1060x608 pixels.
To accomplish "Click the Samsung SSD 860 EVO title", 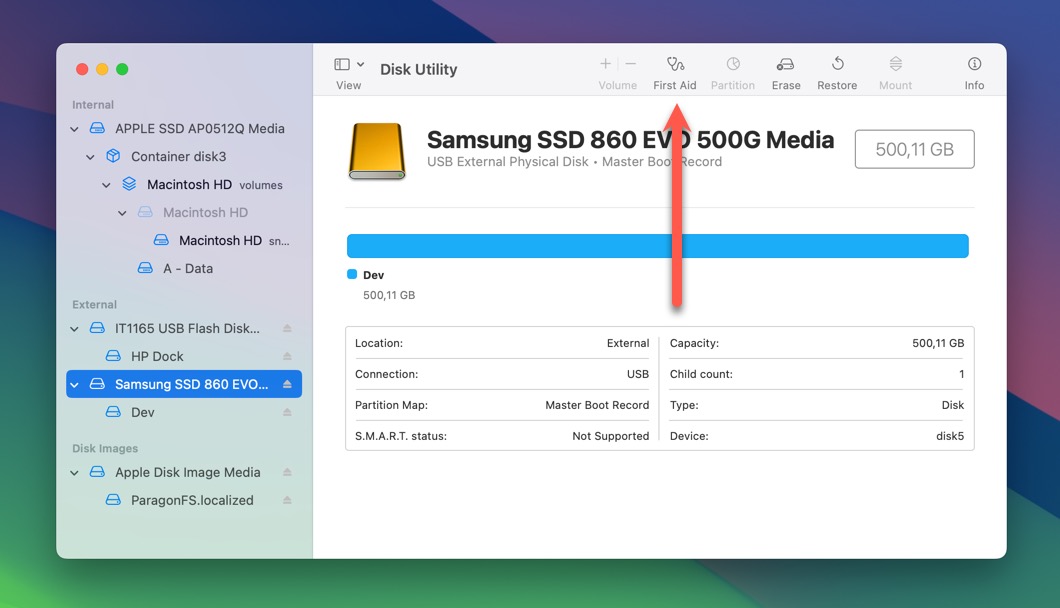I will [630, 139].
